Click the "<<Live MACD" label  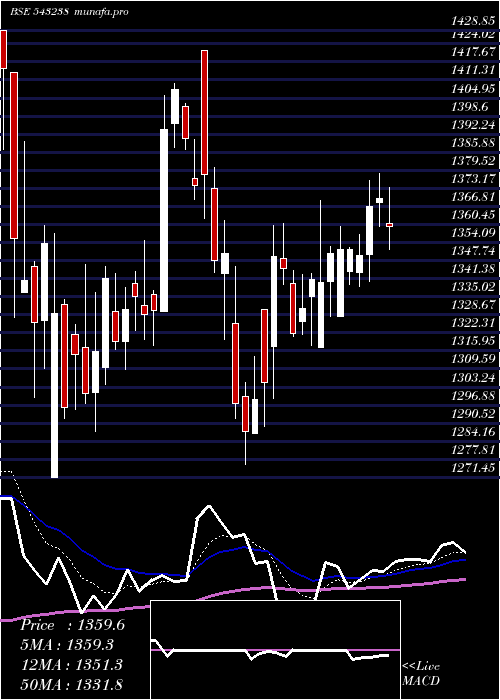click(x=421, y=674)
